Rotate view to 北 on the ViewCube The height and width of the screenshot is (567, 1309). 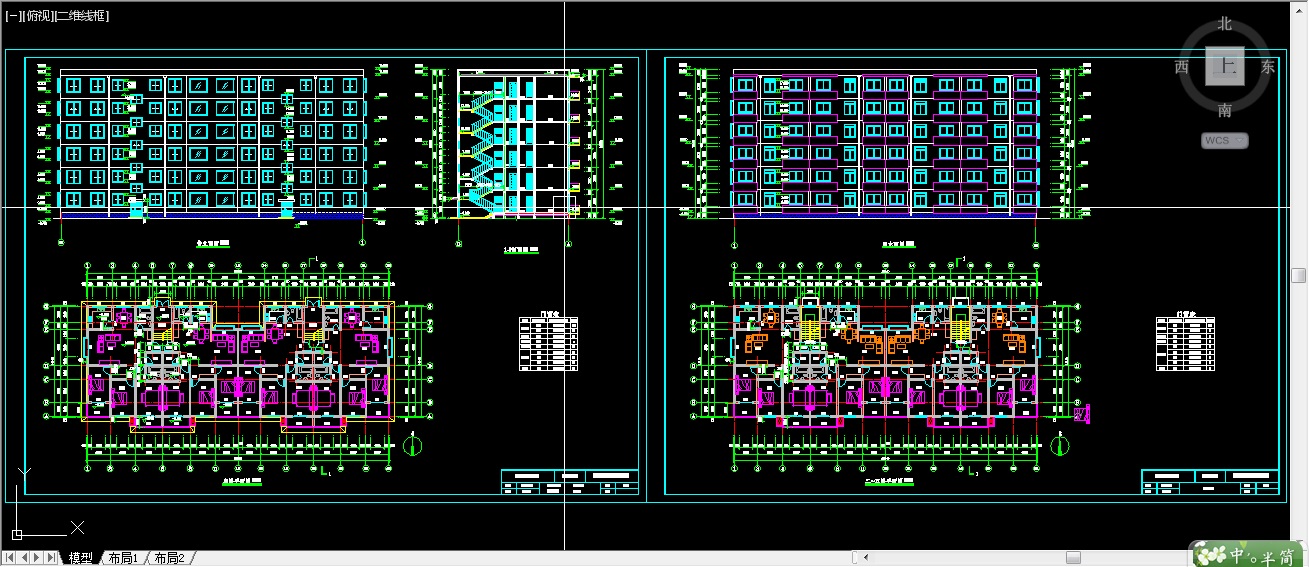point(1225,23)
